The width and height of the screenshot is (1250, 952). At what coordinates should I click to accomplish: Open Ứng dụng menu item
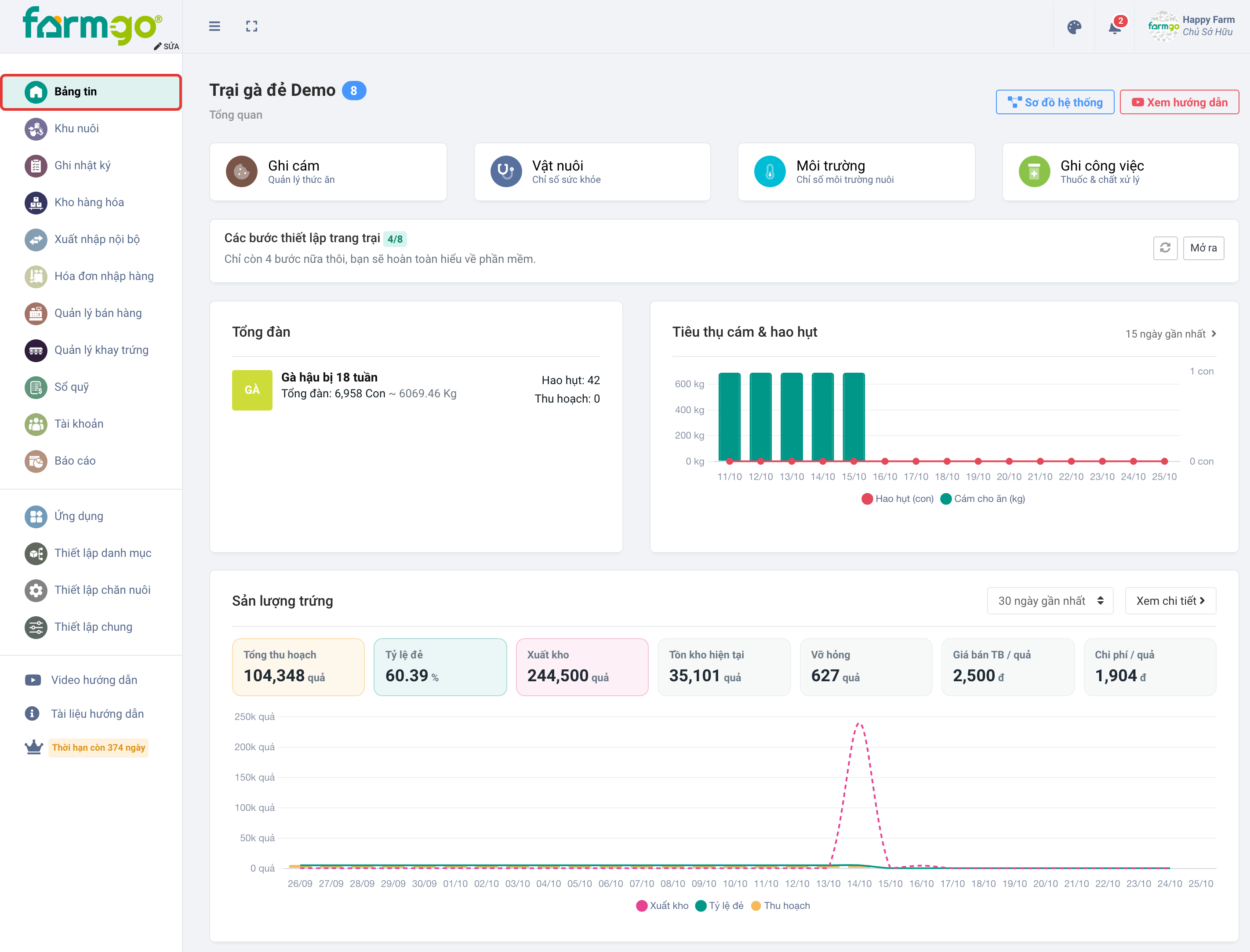click(x=91, y=516)
